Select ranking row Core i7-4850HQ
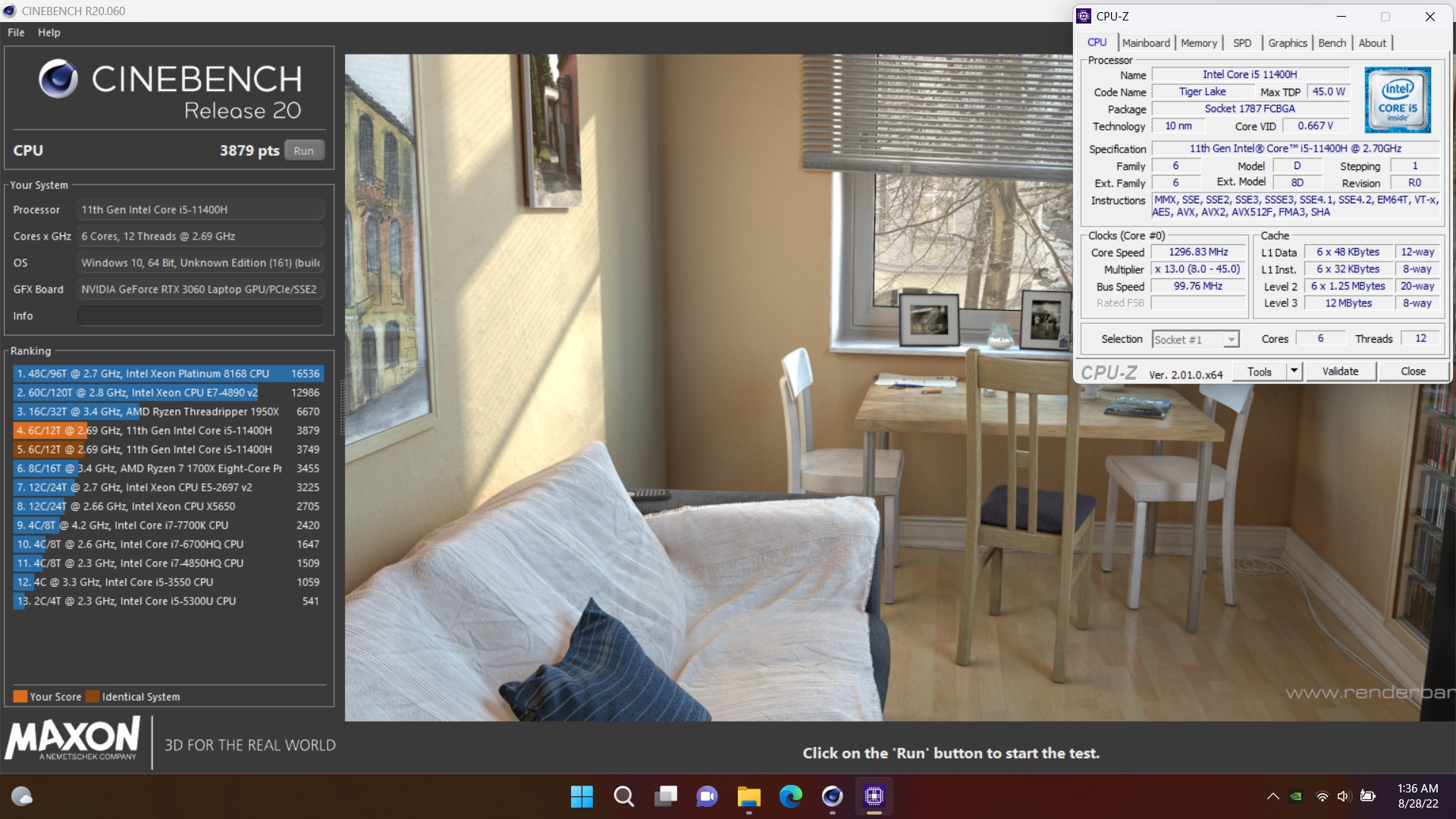1456x819 pixels. tap(168, 563)
